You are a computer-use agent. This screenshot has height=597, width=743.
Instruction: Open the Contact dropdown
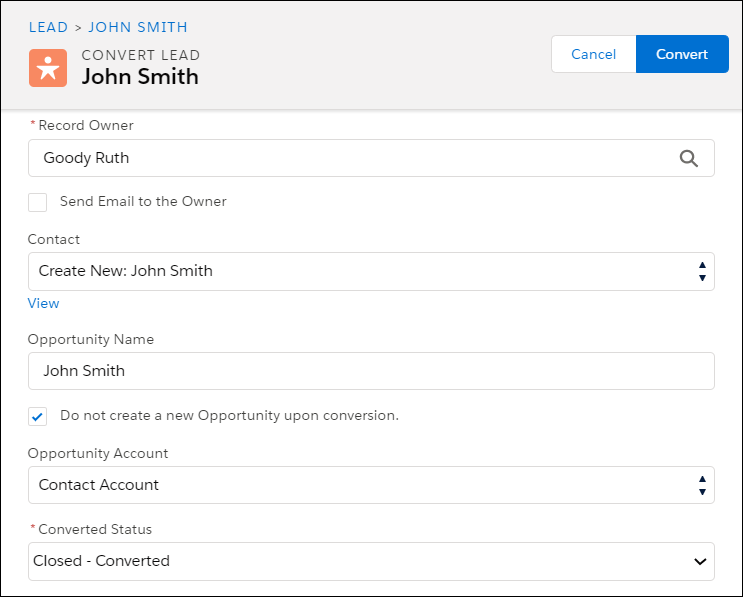pyautogui.click(x=371, y=271)
